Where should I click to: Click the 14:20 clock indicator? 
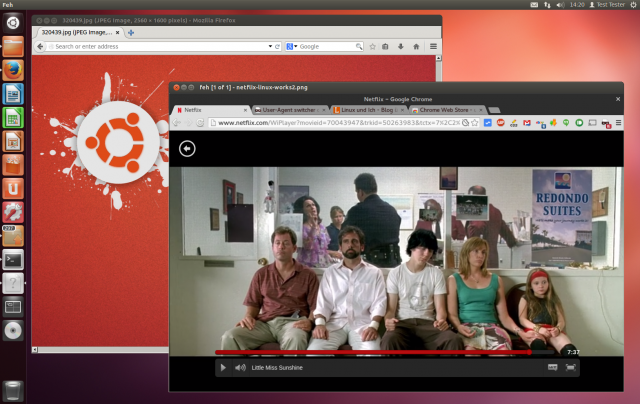point(577,5)
